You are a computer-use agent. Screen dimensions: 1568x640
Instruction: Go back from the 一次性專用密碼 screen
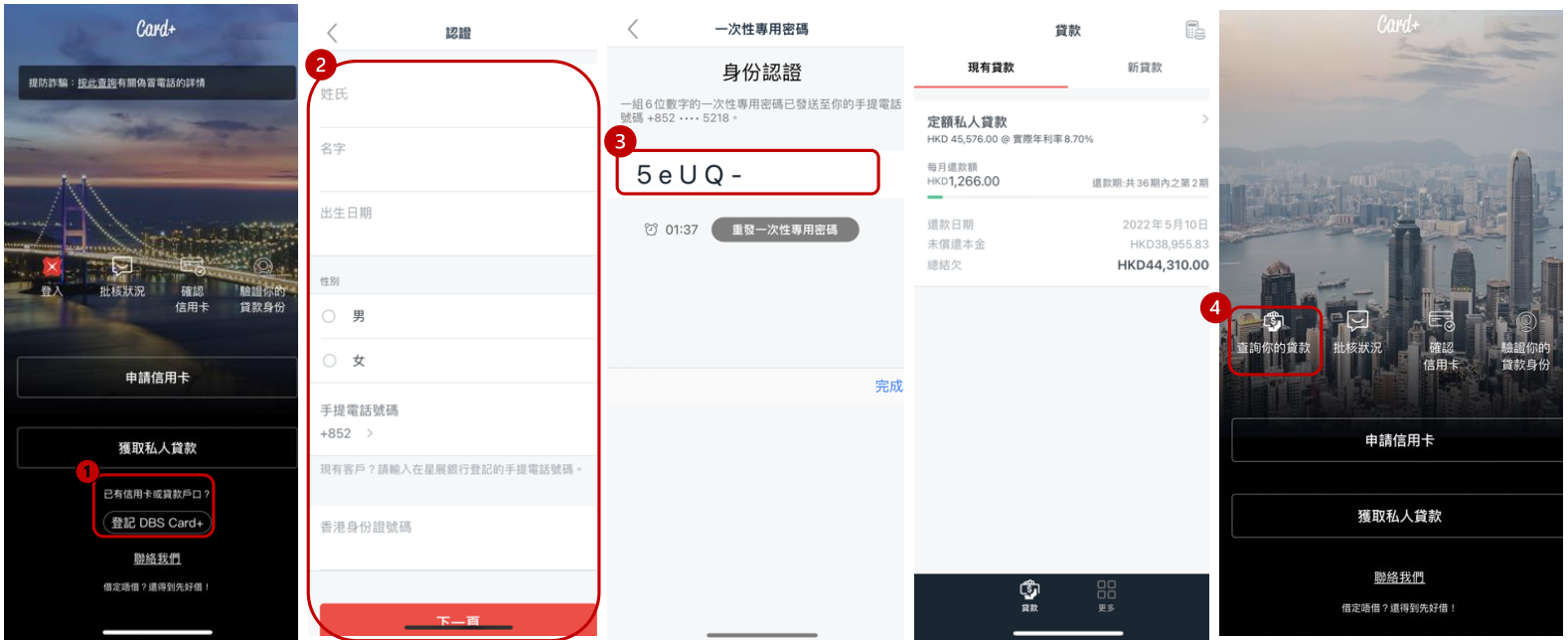[x=633, y=30]
